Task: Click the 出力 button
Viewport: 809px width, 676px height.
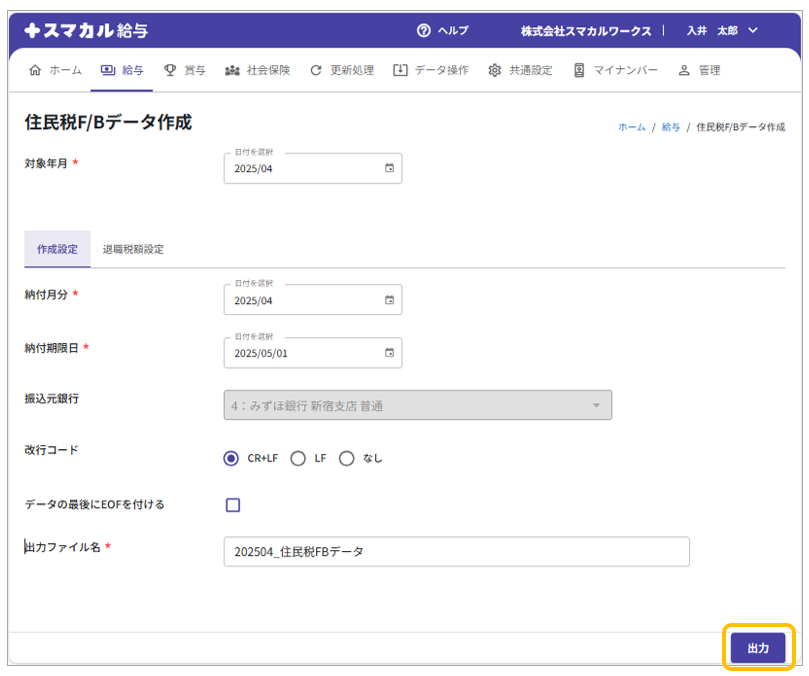Action: 758,648
